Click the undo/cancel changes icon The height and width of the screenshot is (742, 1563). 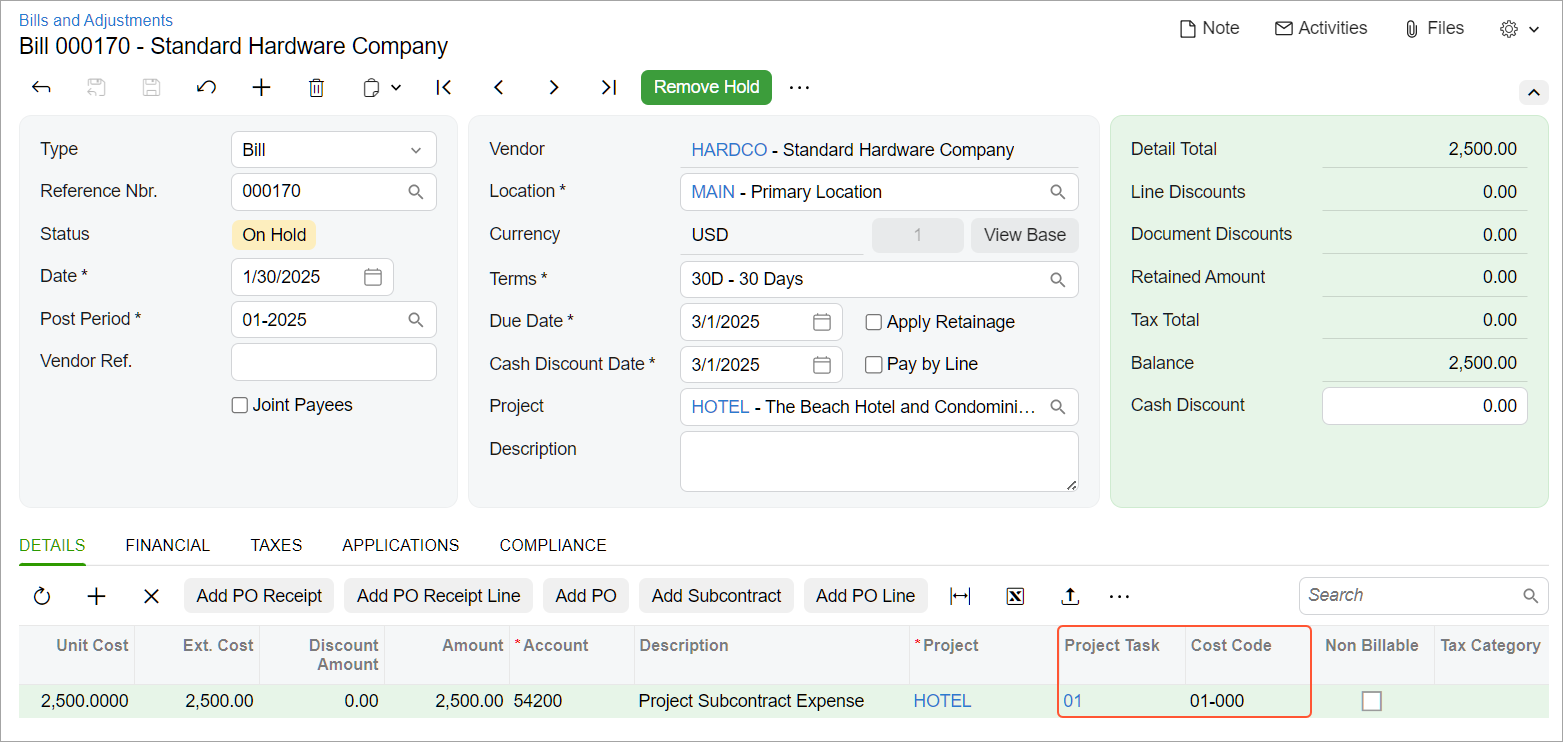(206, 88)
